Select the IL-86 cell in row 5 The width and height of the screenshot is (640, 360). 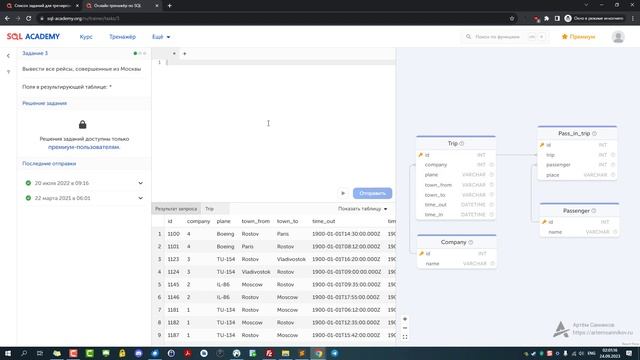pyautogui.click(x=223, y=284)
